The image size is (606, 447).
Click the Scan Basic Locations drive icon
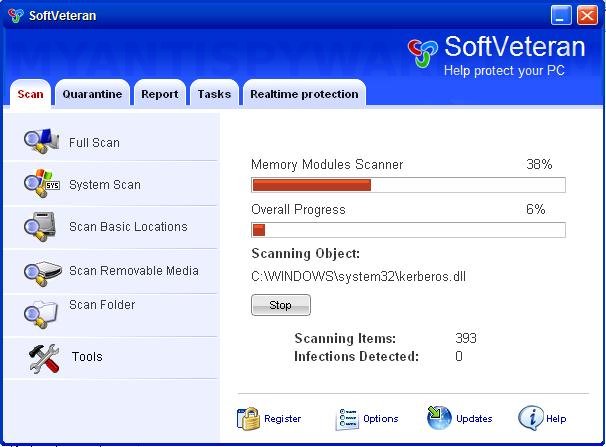(x=40, y=226)
